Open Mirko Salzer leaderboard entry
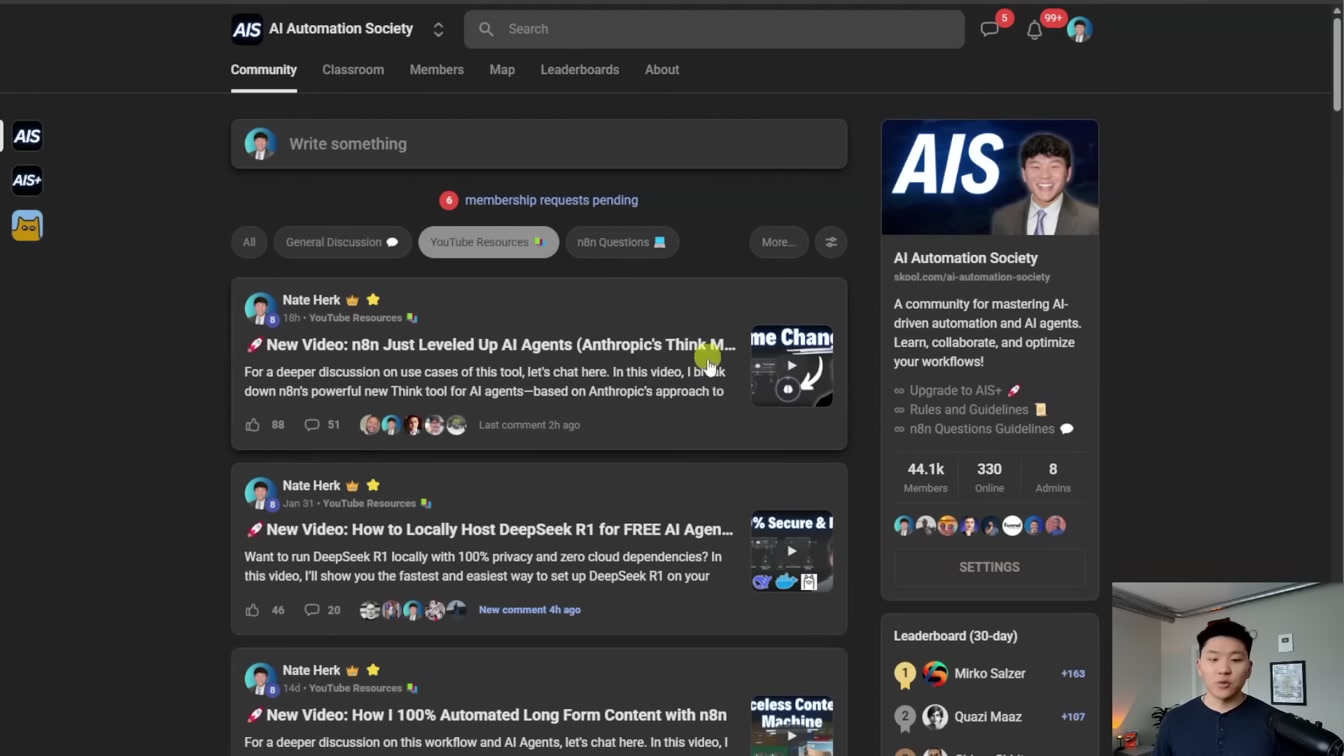This screenshot has width=1344, height=756. 989,674
